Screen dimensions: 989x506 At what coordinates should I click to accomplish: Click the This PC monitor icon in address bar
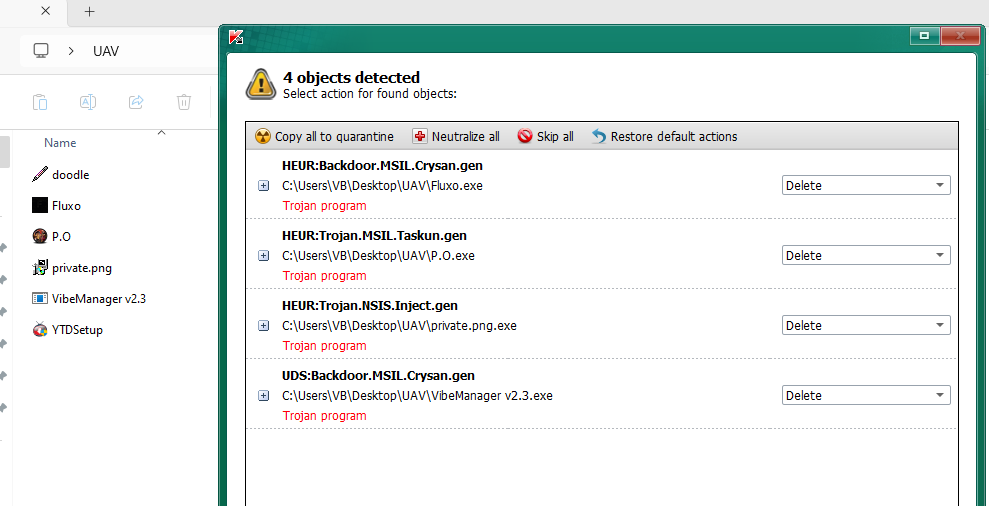click(x=42, y=51)
